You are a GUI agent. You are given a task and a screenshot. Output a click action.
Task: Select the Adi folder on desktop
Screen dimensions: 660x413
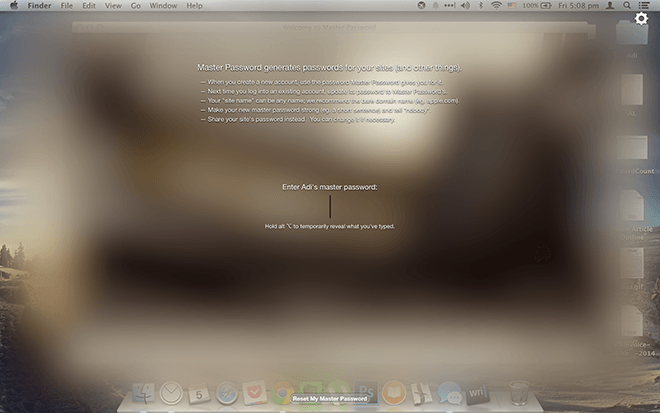tap(632, 38)
